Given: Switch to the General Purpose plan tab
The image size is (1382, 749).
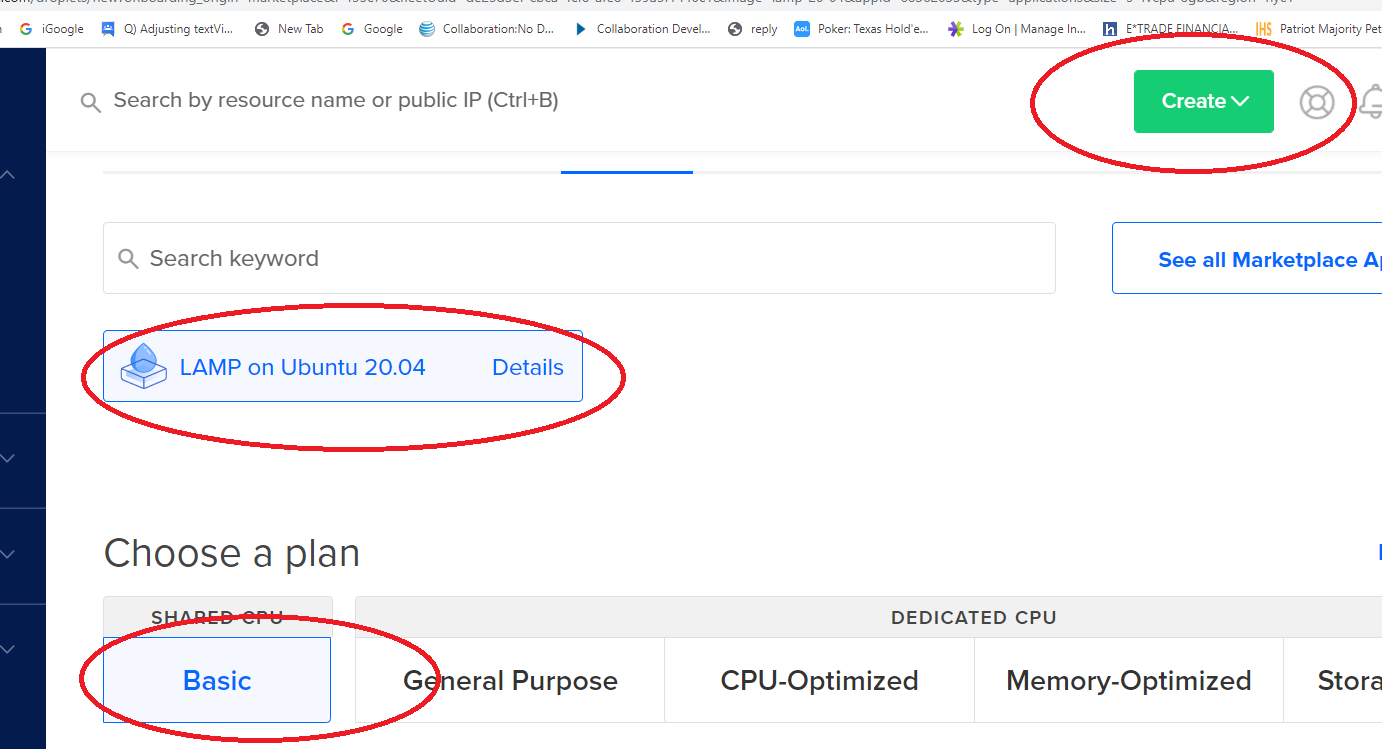Looking at the screenshot, I should coord(510,681).
